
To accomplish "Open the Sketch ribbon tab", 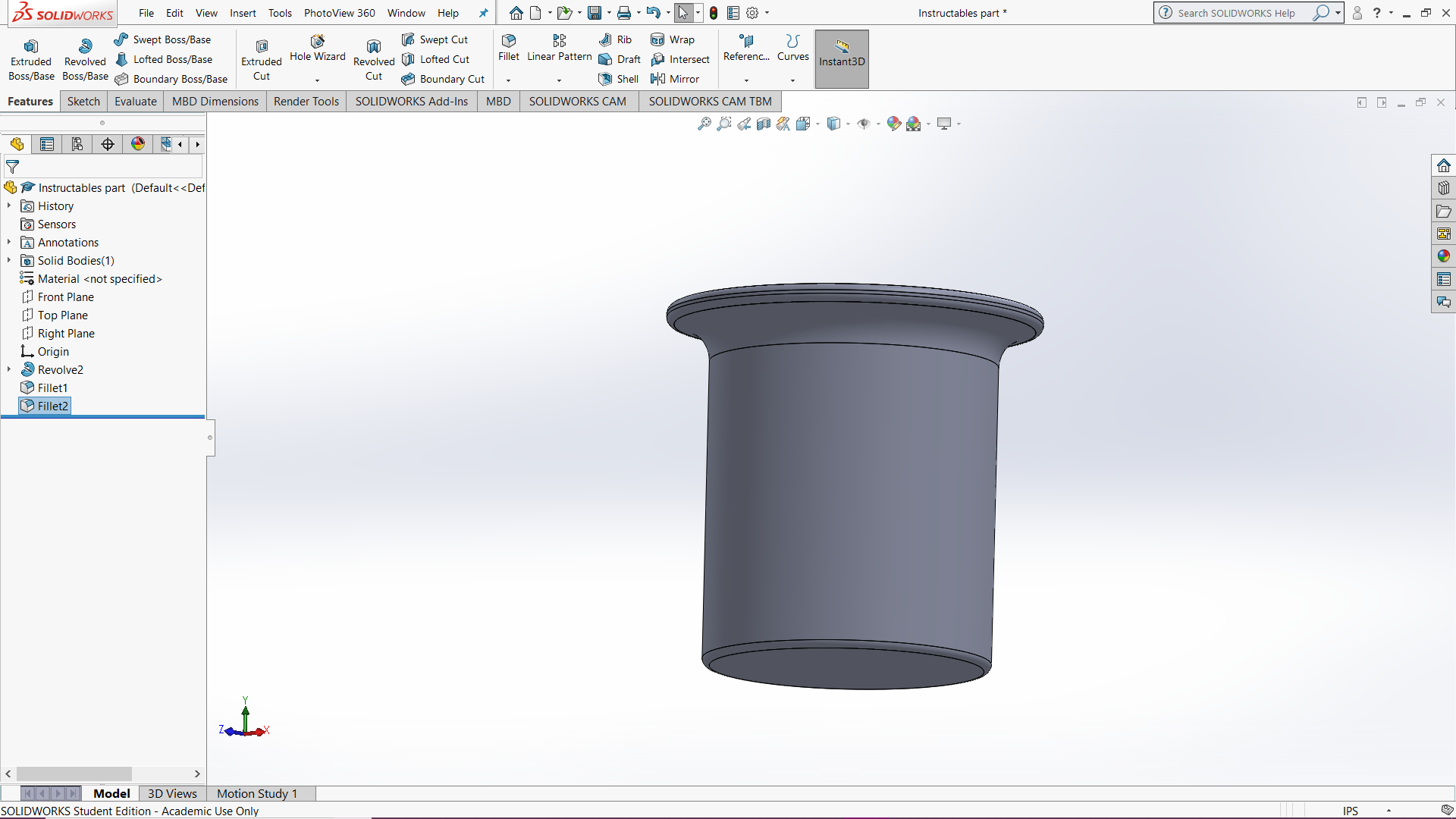I will pos(83,102).
